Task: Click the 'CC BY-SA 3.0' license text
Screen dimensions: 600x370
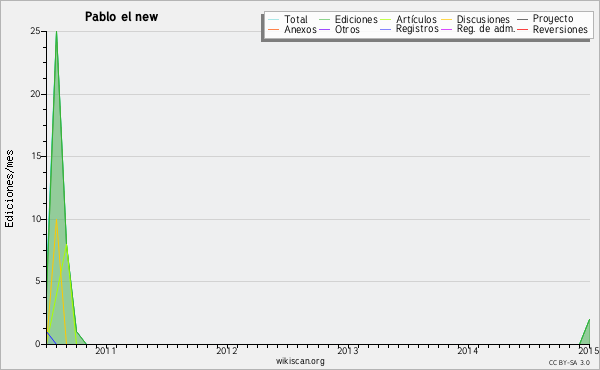Action: 569,362
